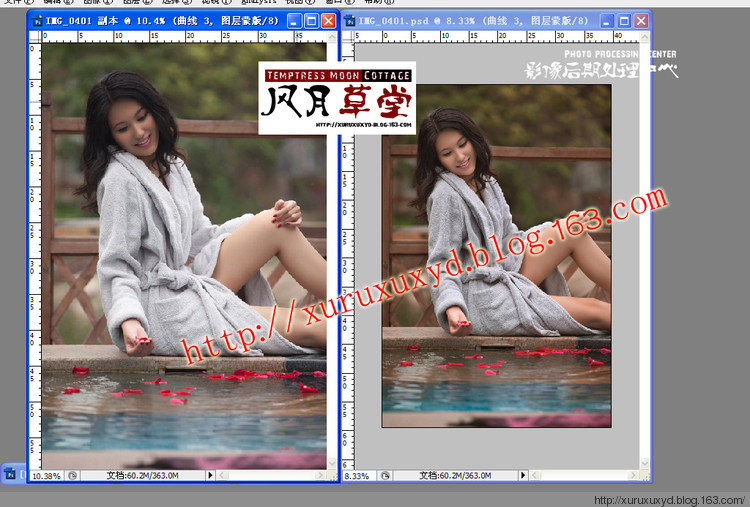
Task: Click the right horizontal scroll arrow in IMG_0401.psd window
Action: tap(634, 475)
